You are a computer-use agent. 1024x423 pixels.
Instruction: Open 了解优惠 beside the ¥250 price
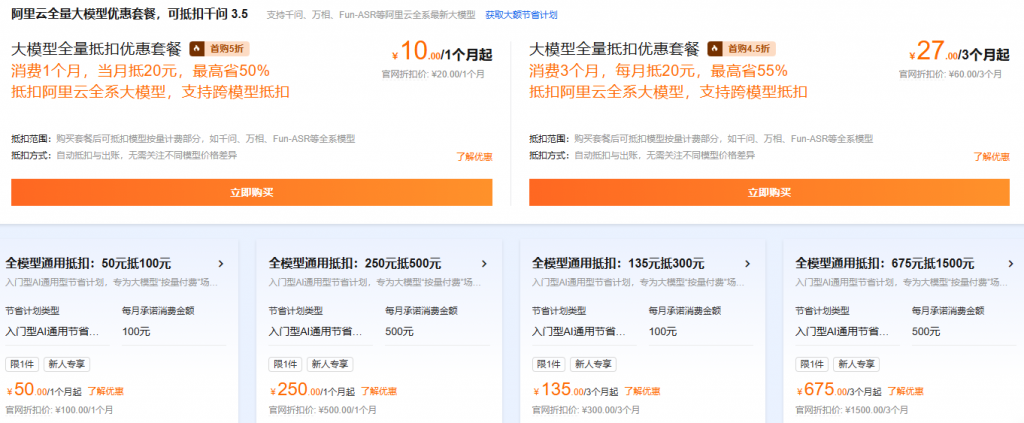(x=377, y=391)
